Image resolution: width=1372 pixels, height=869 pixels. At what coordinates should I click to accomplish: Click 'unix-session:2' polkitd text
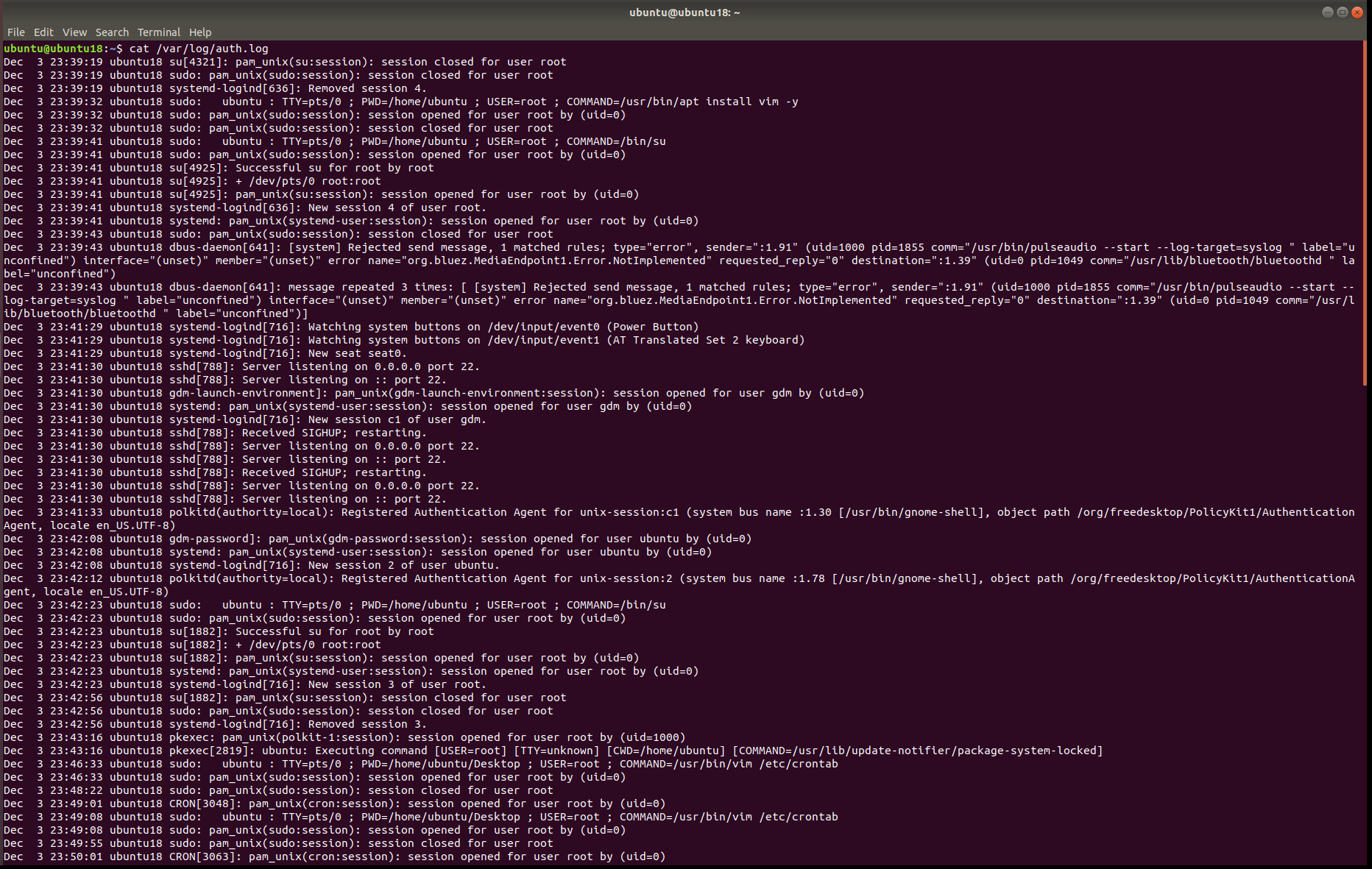pos(626,578)
